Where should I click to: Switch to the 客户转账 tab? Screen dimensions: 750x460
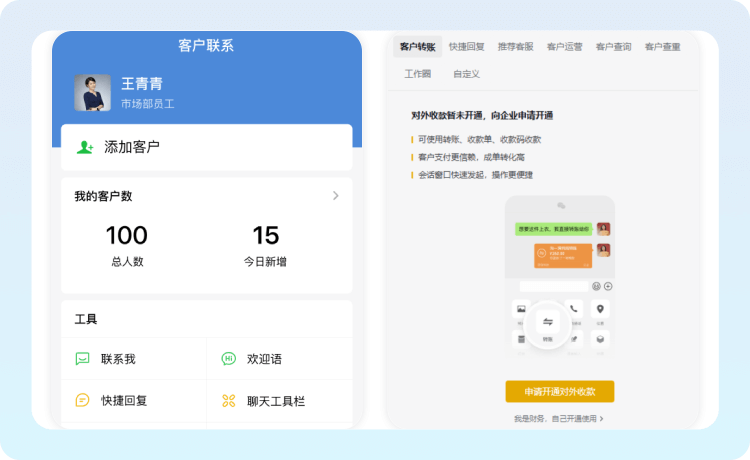417,47
